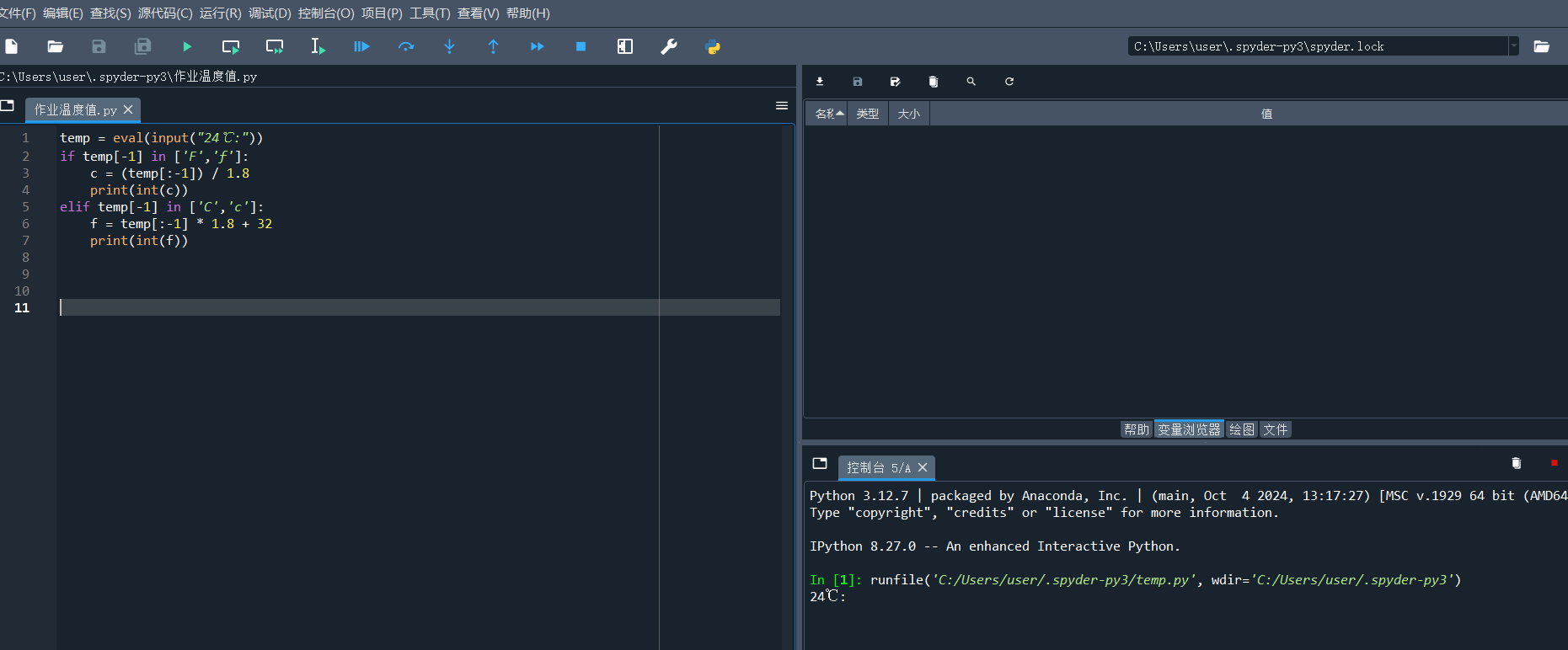Click code line print(int(f))
The width and height of the screenshot is (1568, 650).
click(x=139, y=241)
